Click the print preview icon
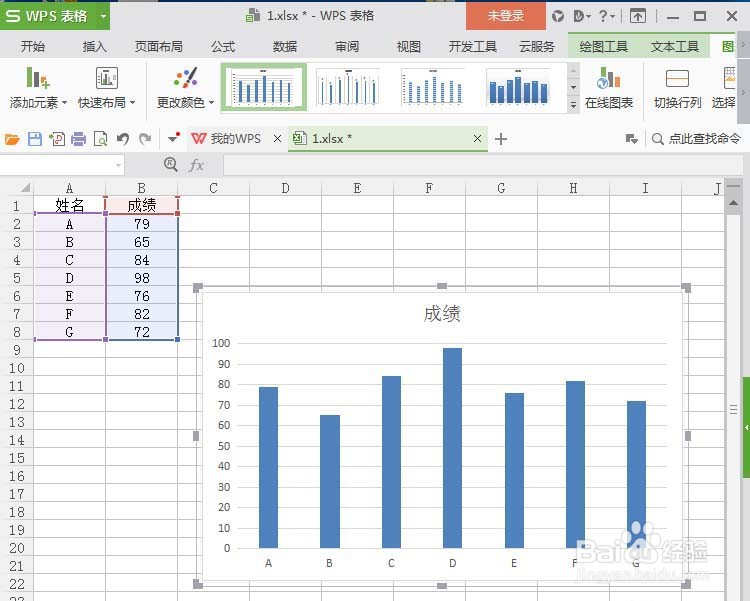 tap(100, 139)
